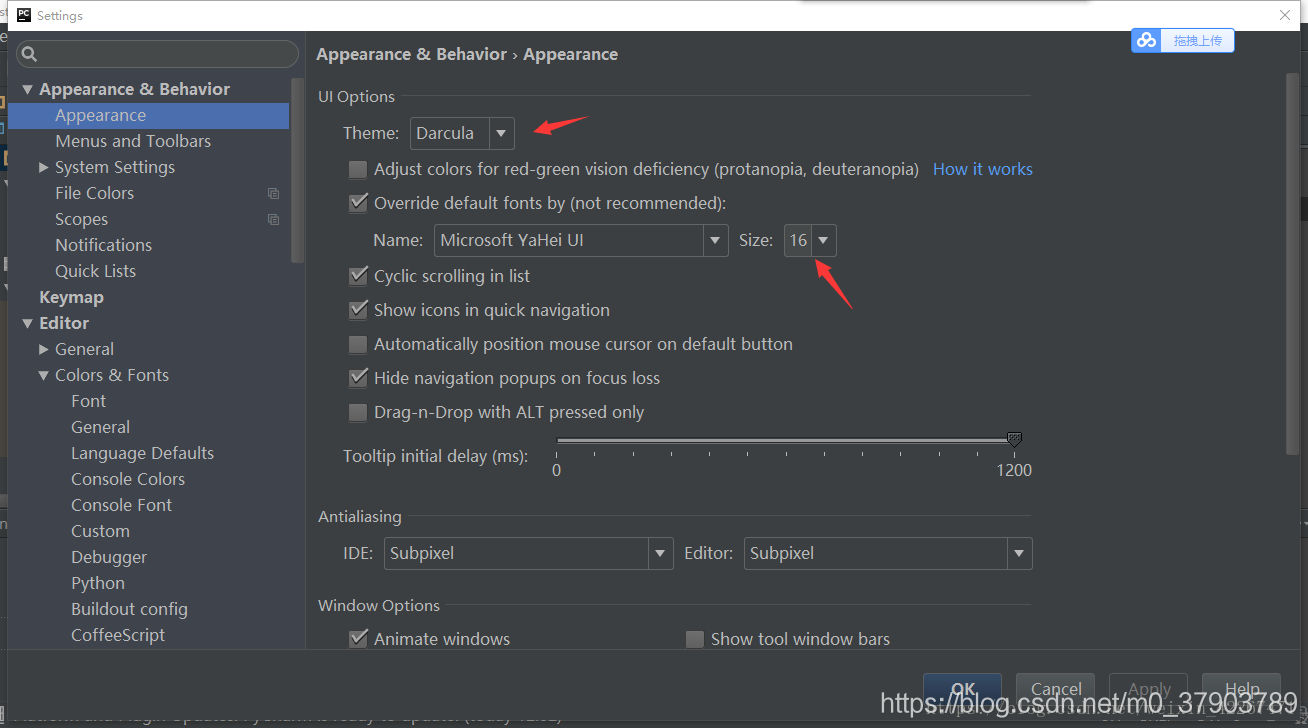Close the Settings dialog with the X
This screenshot has width=1308, height=728.
(1285, 15)
